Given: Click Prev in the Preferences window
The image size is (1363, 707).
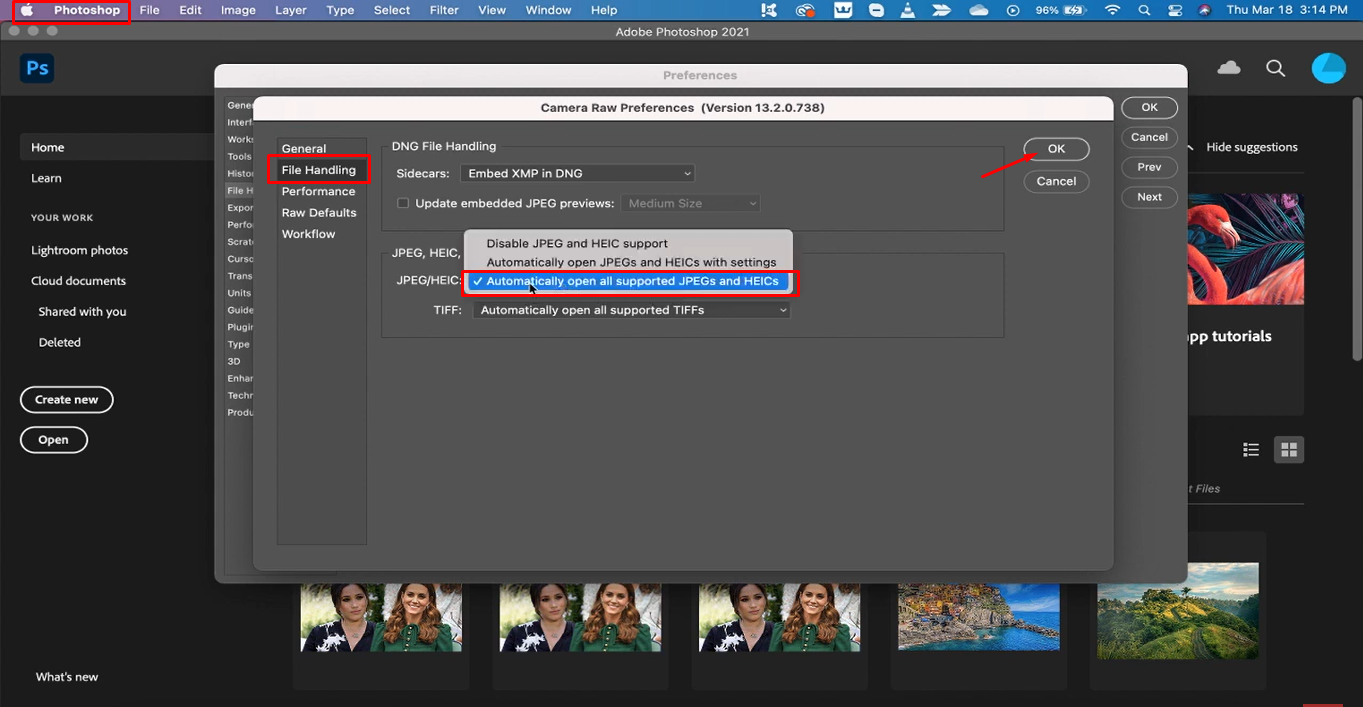Looking at the screenshot, I should pos(1150,167).
